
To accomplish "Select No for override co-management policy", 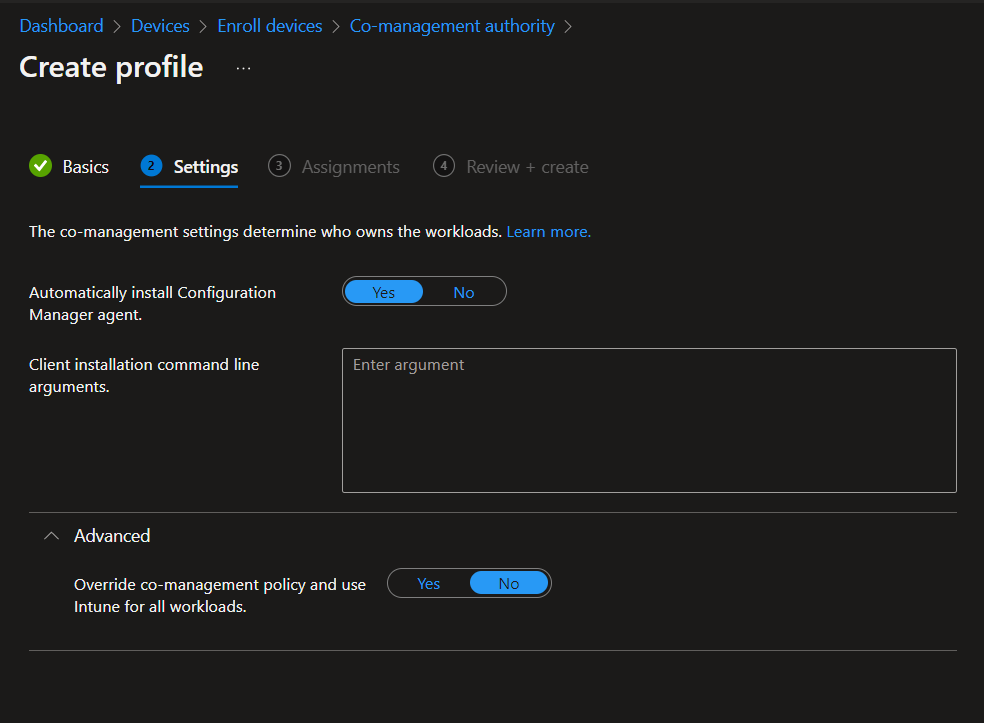I will point(509,584).
